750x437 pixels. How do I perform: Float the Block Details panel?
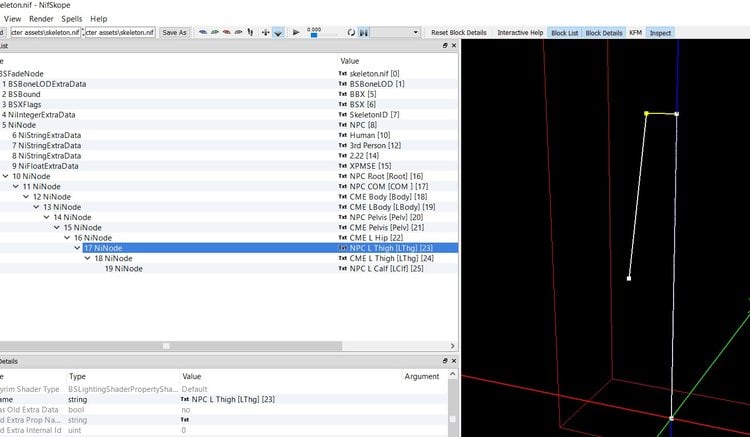445,361
